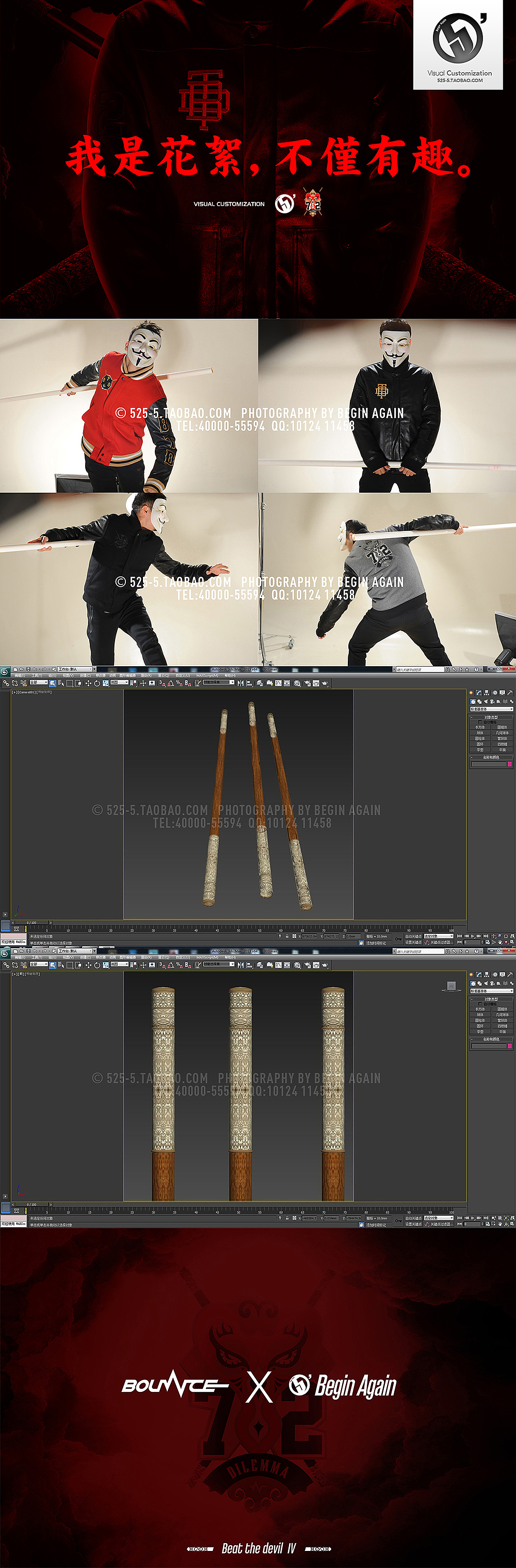Play animation in upper 3ds Max playback controls
The width and height of the screenshot is (516, 1568).
click(473, 936)
